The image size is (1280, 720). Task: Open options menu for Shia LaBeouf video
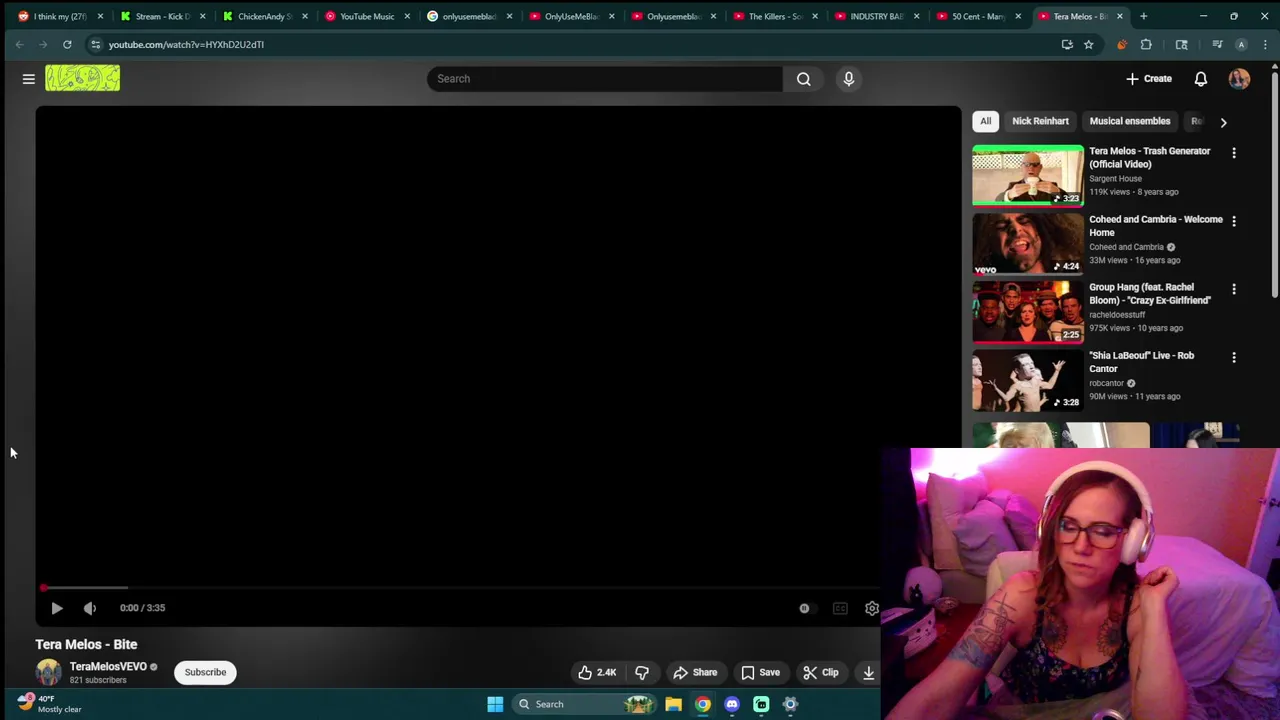(1234, 357)
